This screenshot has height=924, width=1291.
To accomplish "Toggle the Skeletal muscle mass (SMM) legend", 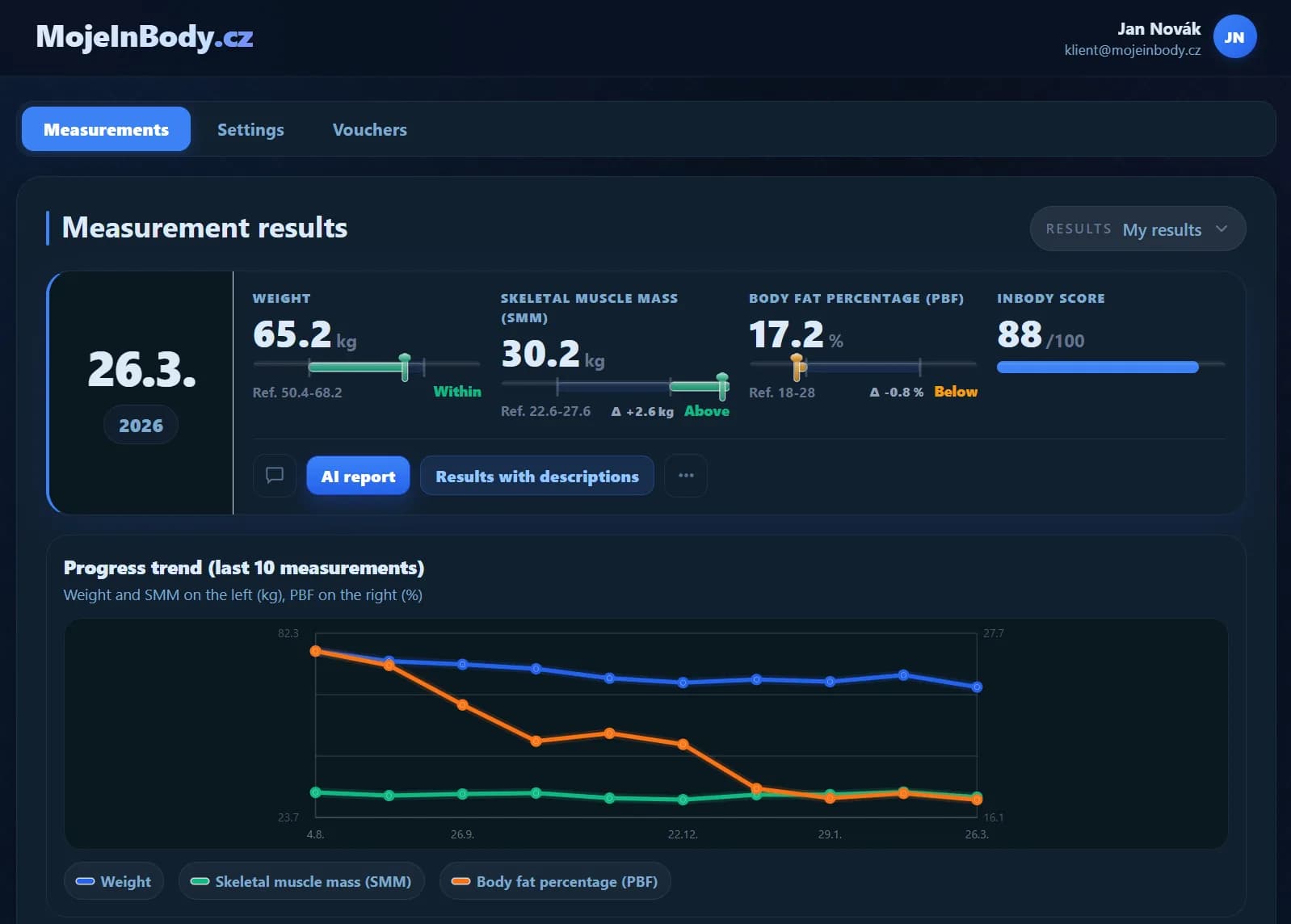I will [x=301, y=881].
